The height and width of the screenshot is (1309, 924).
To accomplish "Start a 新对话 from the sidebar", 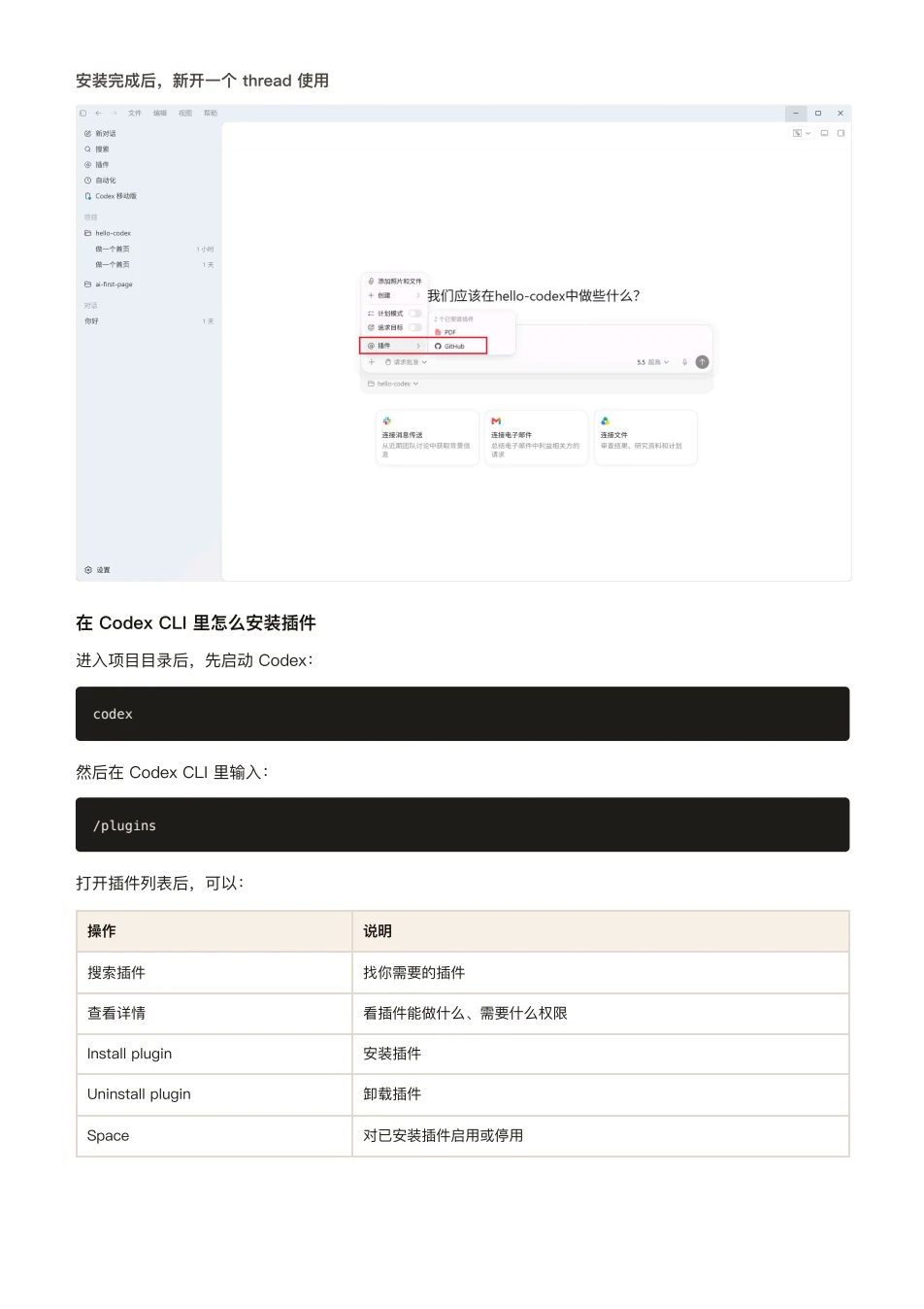I will point(100,134).
